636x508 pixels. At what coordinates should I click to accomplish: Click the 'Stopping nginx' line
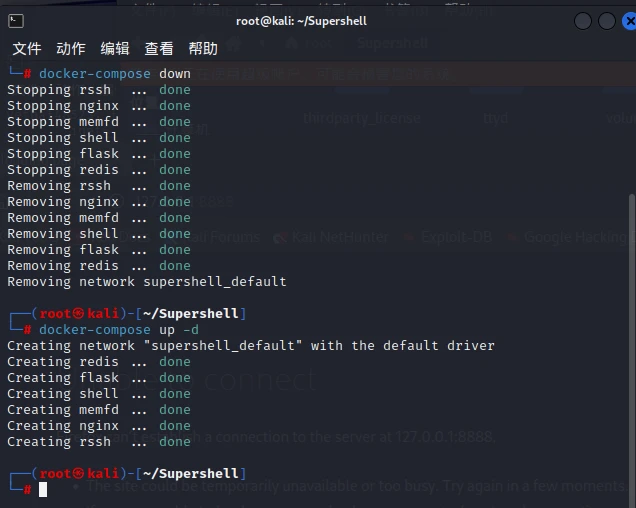click(99, 106)
